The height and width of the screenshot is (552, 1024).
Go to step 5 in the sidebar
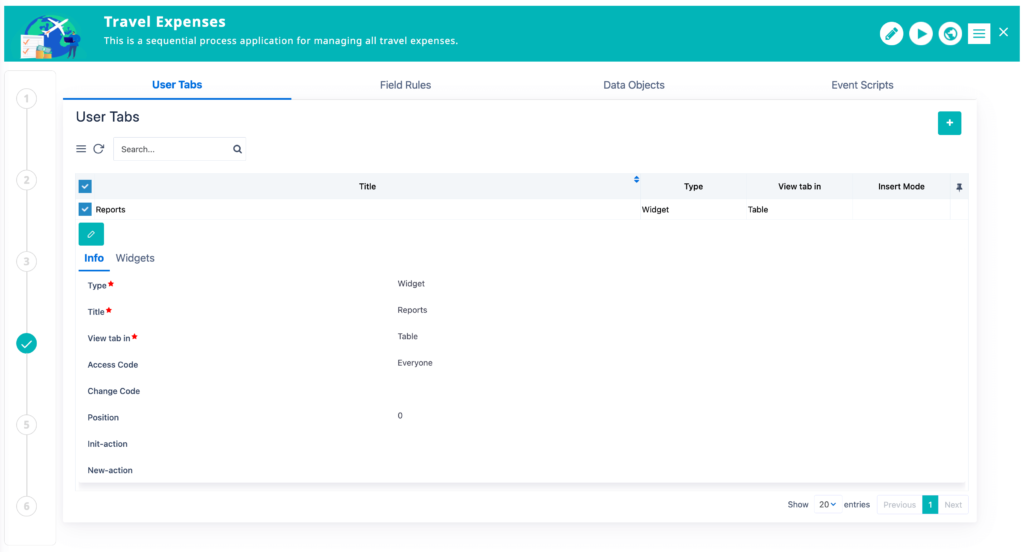click(27, 425)
